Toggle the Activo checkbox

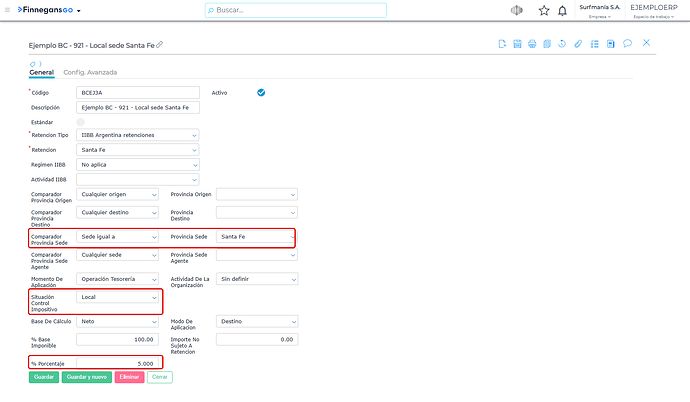tap(261, 92)
